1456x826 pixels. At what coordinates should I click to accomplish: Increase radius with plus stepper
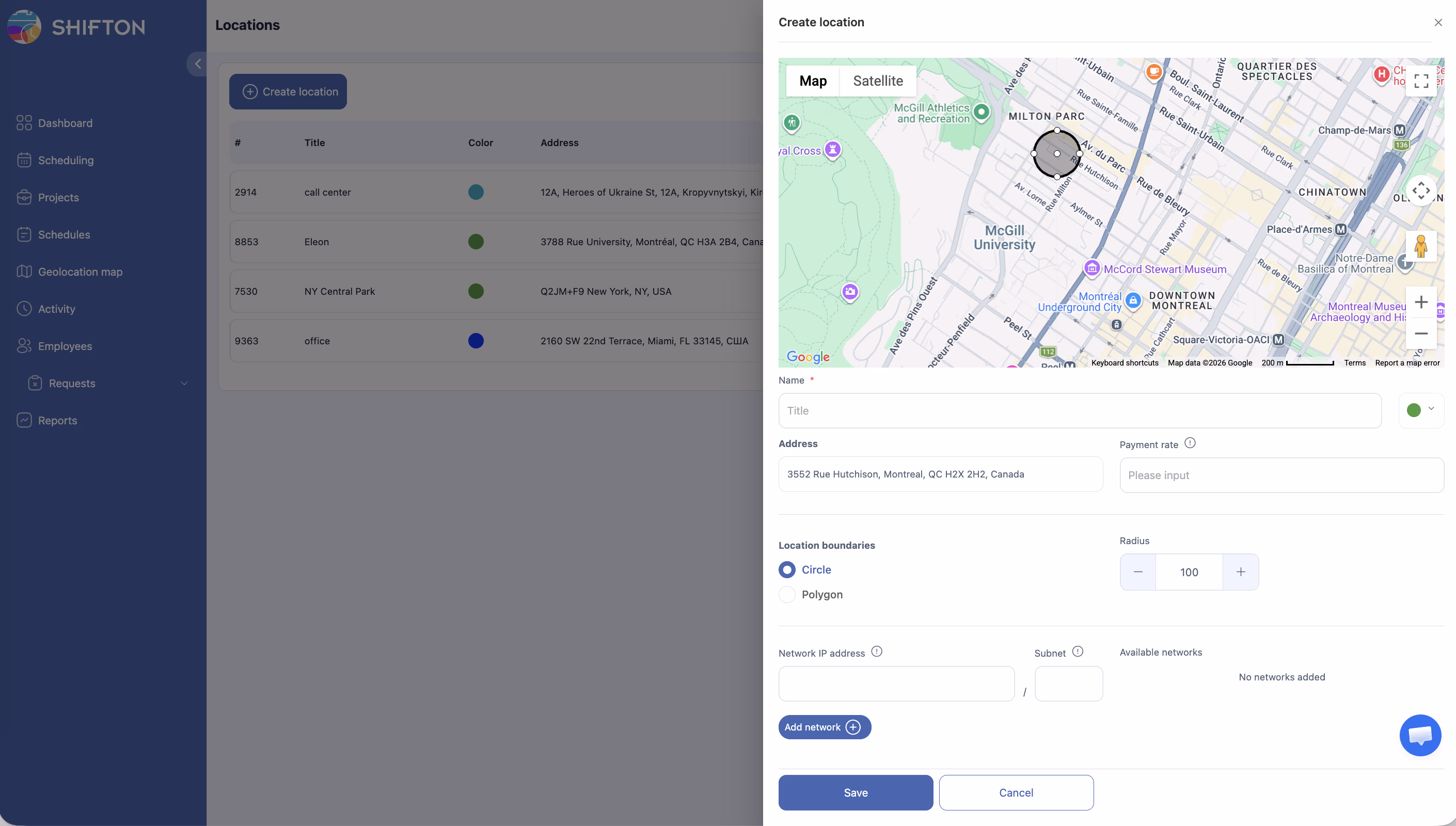point(1241,572)
